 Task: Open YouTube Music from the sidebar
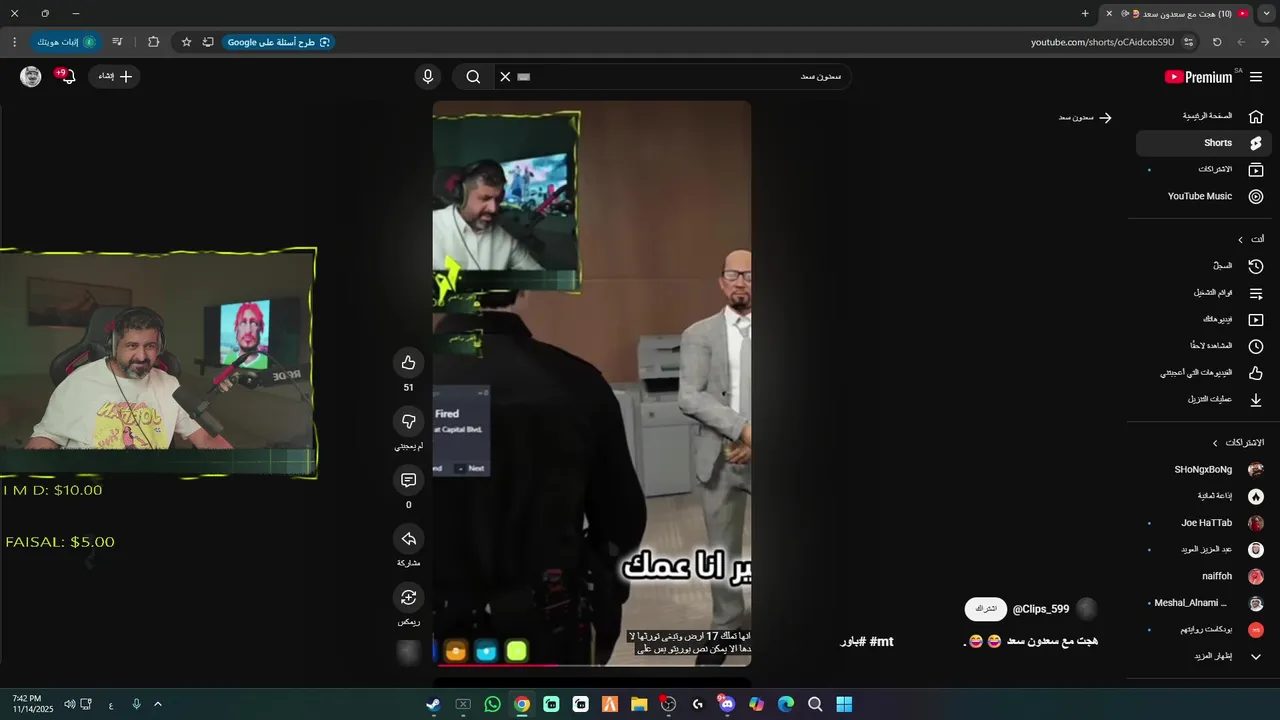click(x=1204, y=196)
